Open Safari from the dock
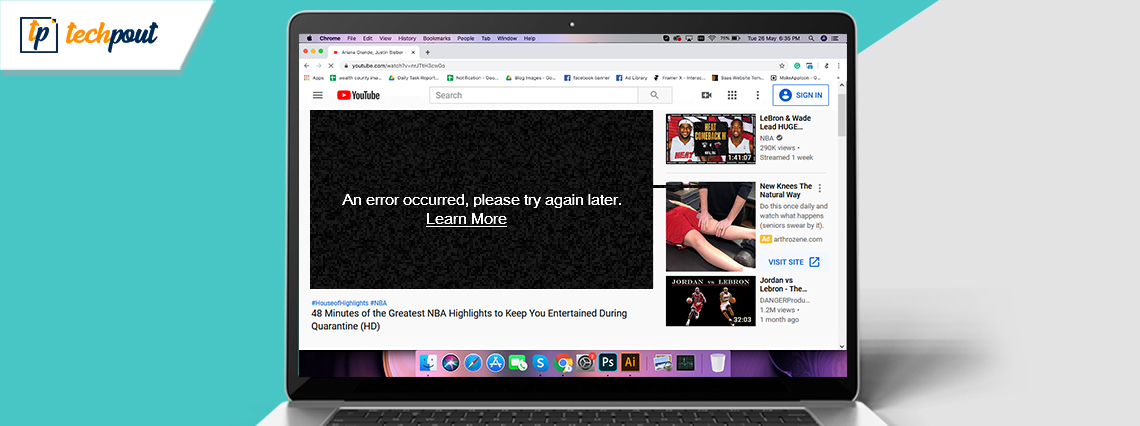Viewport: 1140px width, 426px height. pos(473,362)
